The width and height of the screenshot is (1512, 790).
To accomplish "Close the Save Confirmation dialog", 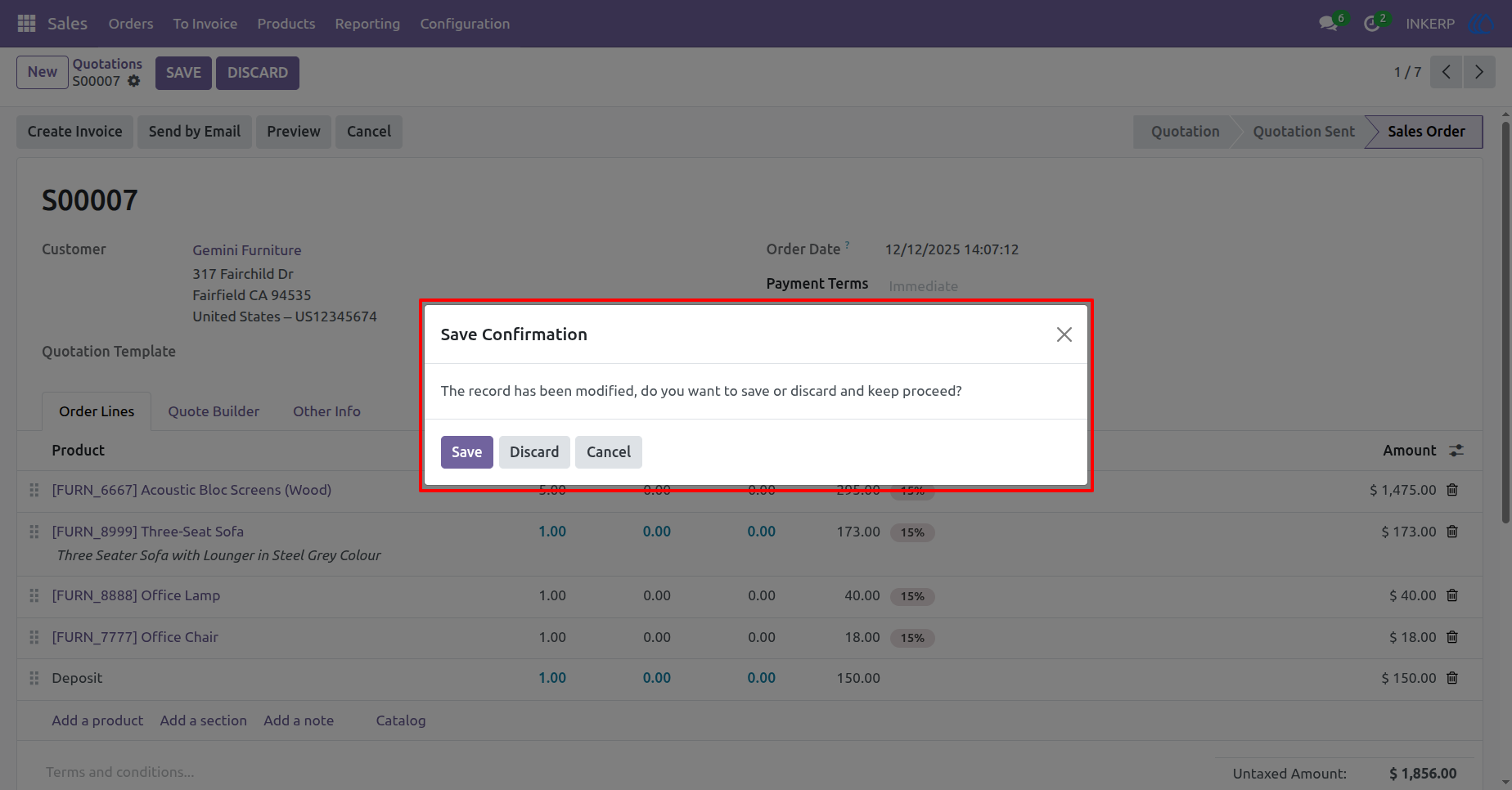I will [x=1064, y=334].
